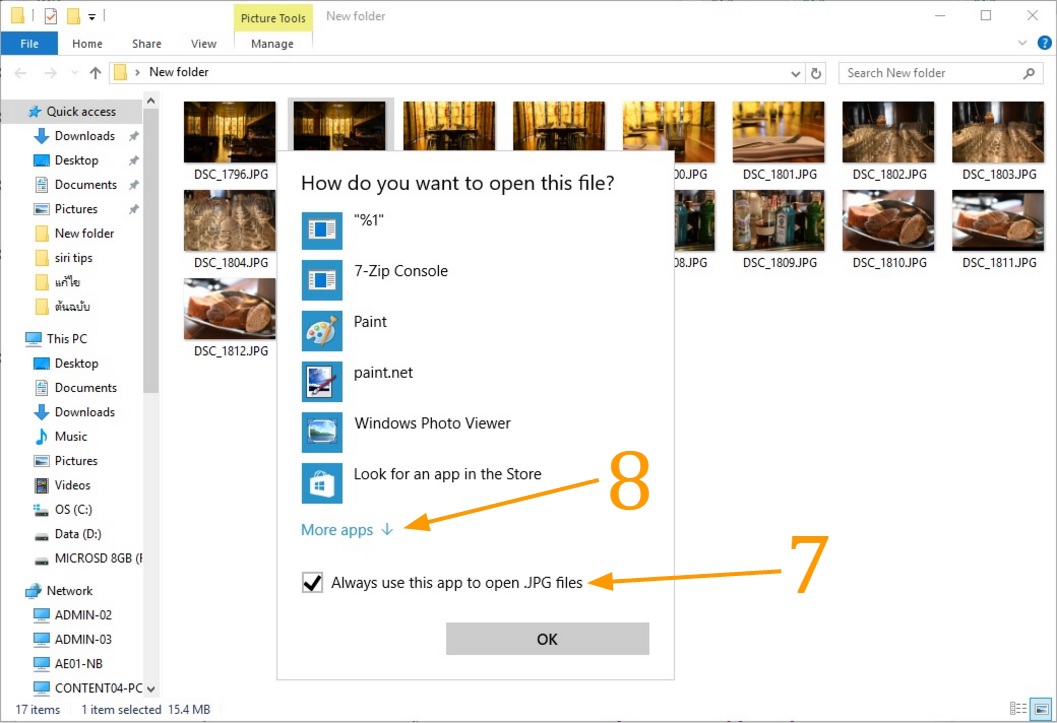The width and height of the screenshot is (1057, 723).
Task: Choose the paint.net app icon
Action: coord(322,381)
